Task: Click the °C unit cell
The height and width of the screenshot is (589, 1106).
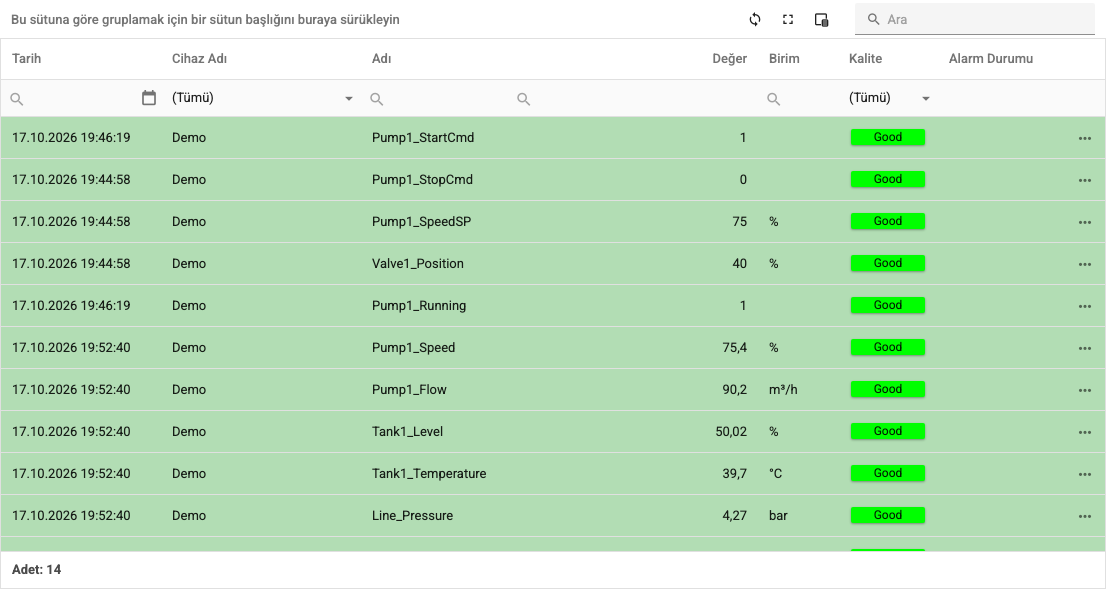Action: pyautogui.click(x=775, y=473)
